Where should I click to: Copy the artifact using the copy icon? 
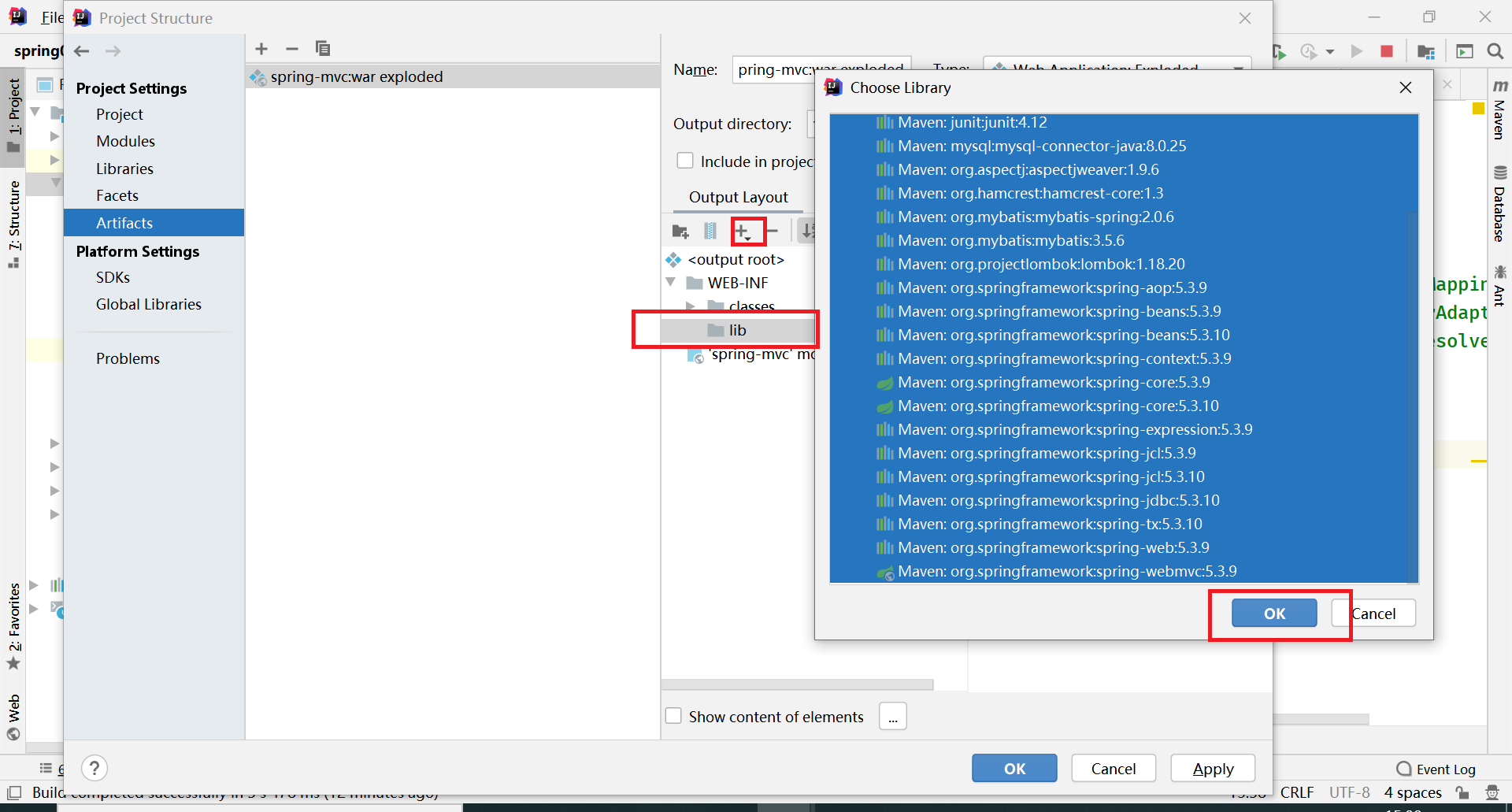click(323, 49)
